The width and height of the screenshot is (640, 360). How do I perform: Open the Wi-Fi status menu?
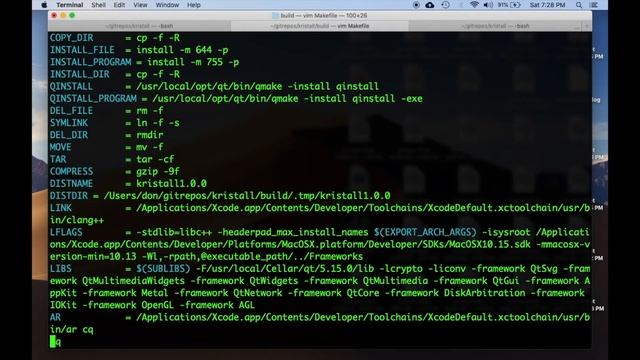pyautogui.click(x=474, y=5)
